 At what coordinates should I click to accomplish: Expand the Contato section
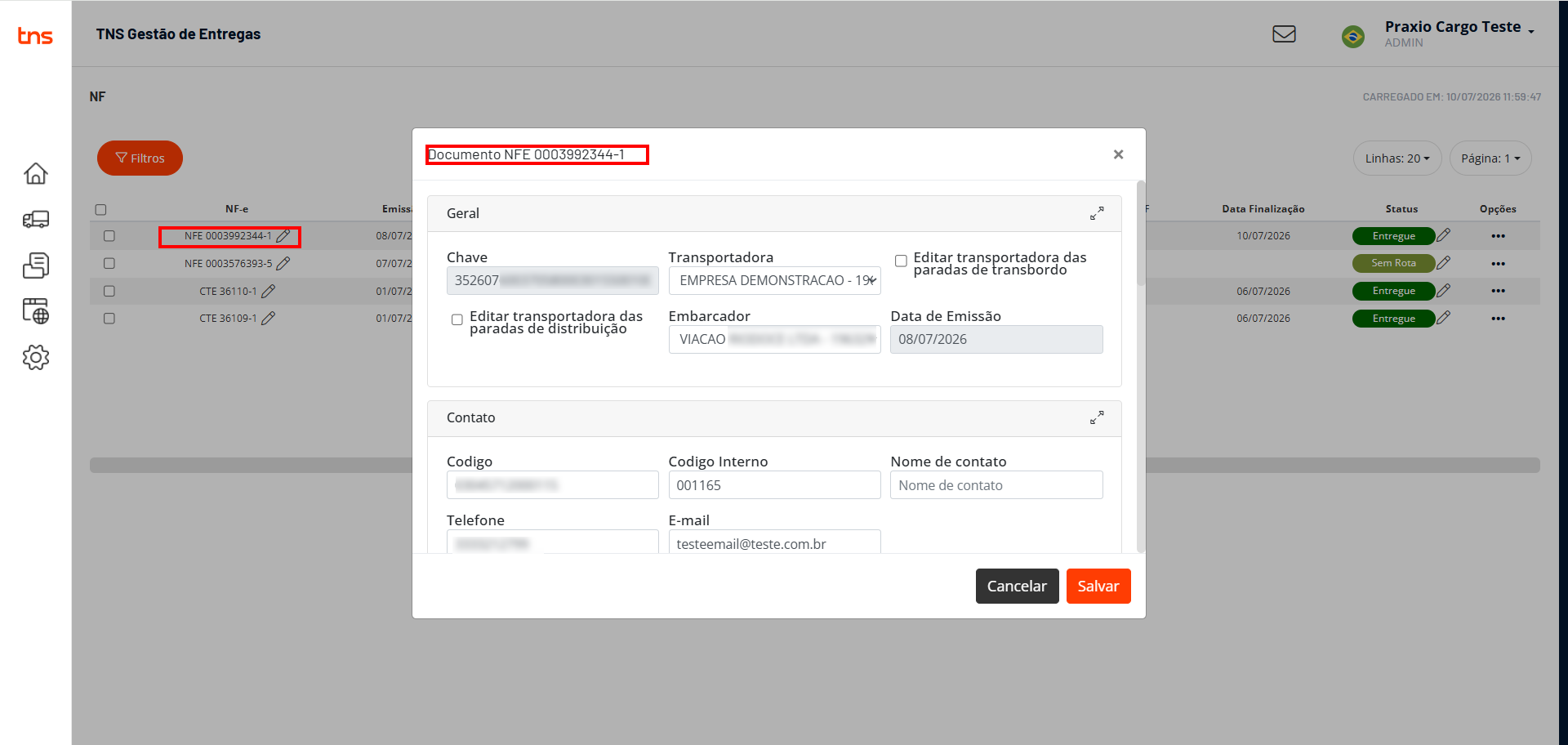[x=1097, y=417]
